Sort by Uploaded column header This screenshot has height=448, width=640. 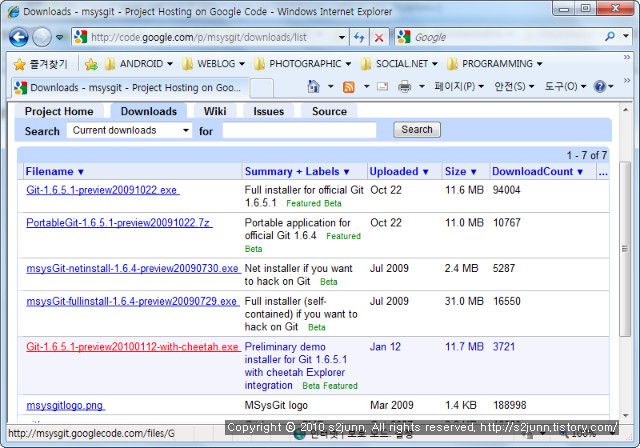point(398,172)
